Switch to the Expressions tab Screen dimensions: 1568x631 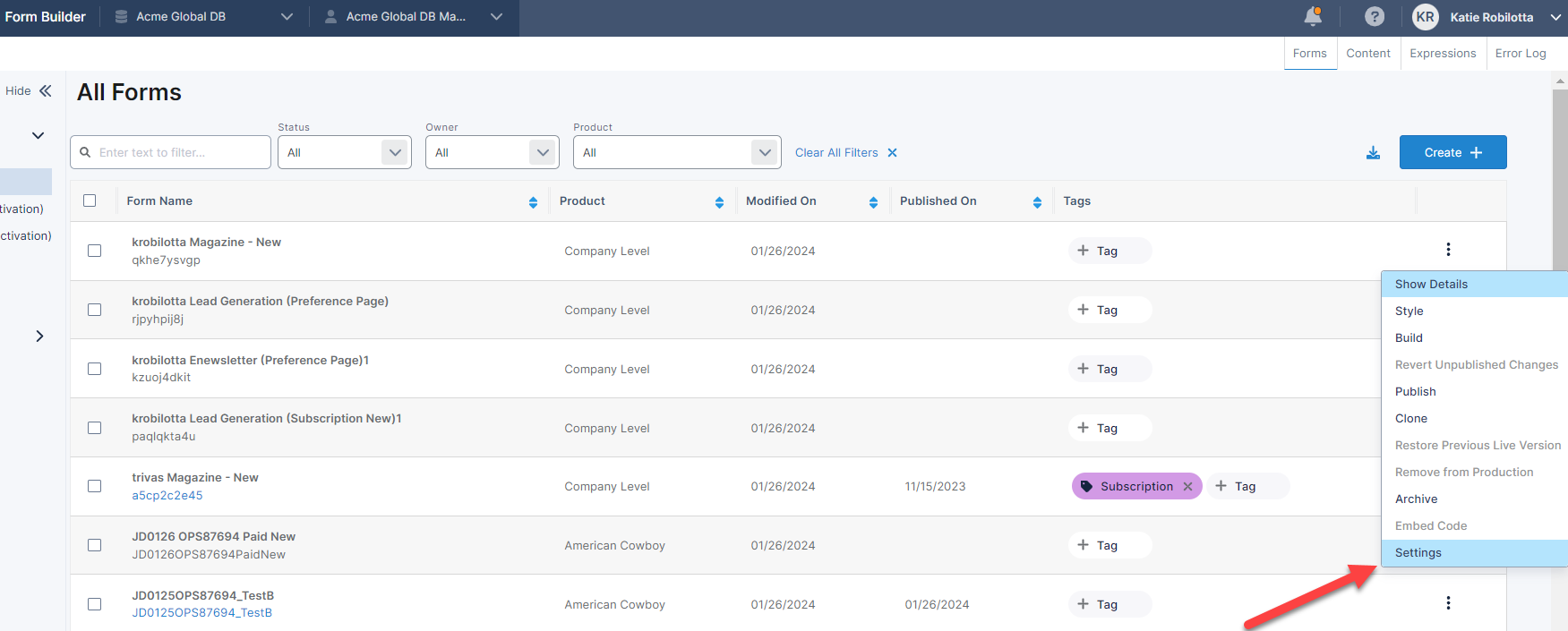[x=1442, y=54]
